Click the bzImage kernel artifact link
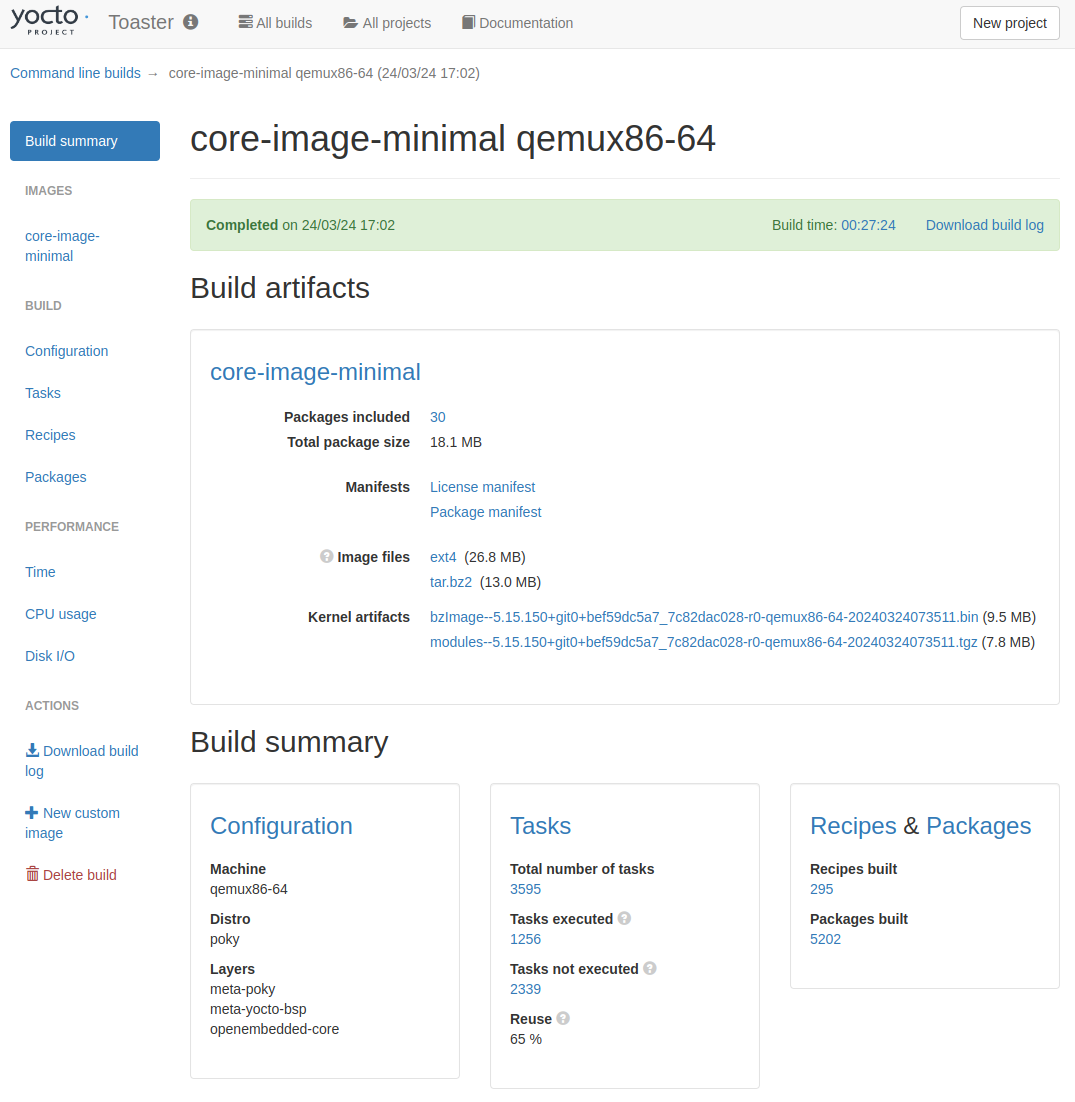This screenshot has height=1102, width=1075. [704, 617]
